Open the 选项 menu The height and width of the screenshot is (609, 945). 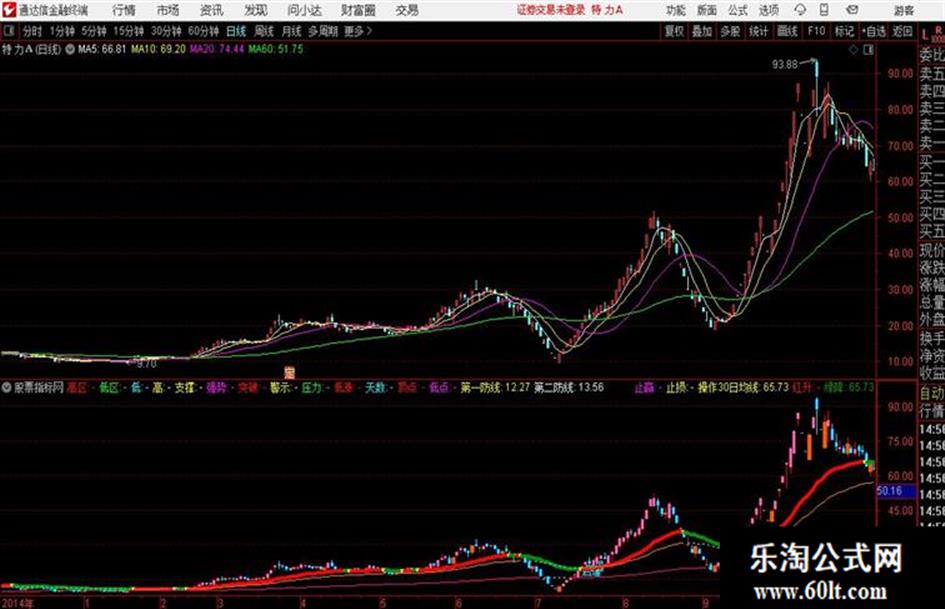pyautogui.click(x=768, y=10)
